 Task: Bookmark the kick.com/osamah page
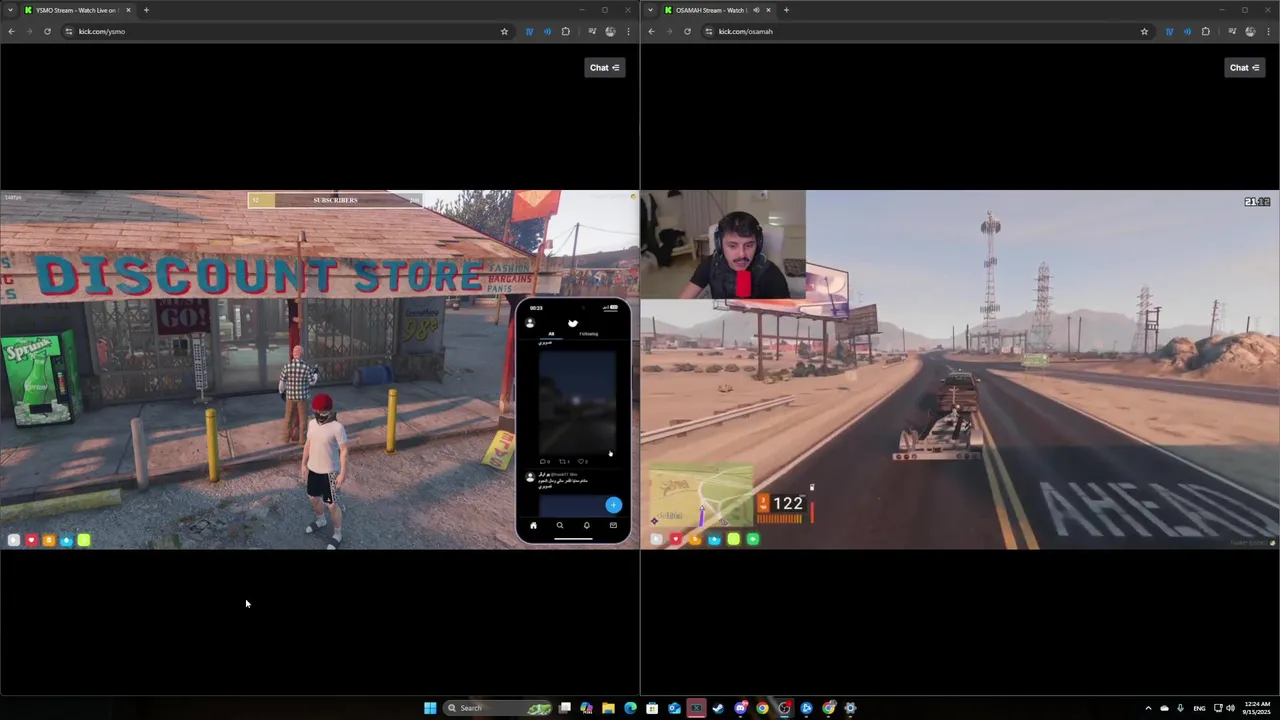pos(1144,31)
